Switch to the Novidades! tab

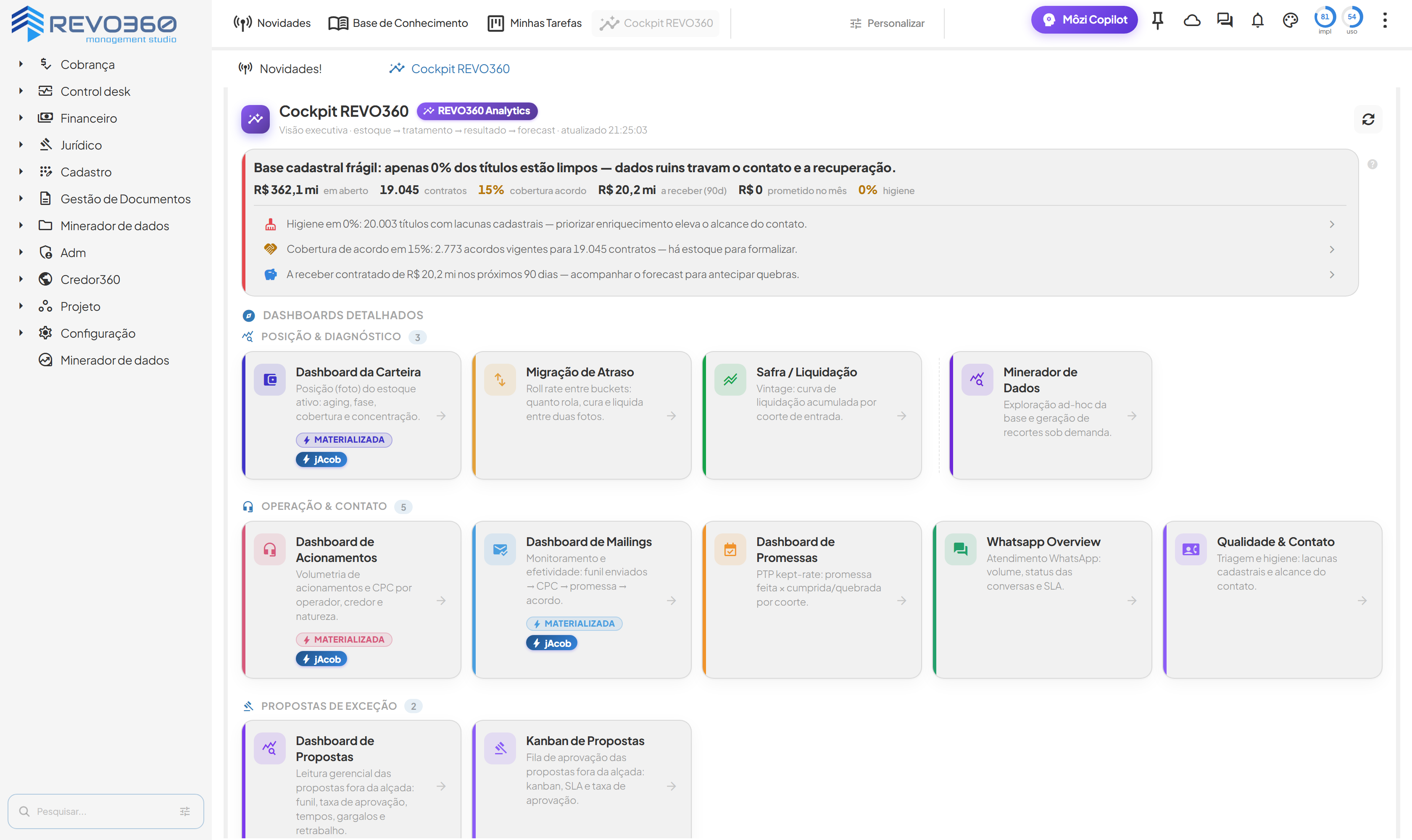point(280,68)
